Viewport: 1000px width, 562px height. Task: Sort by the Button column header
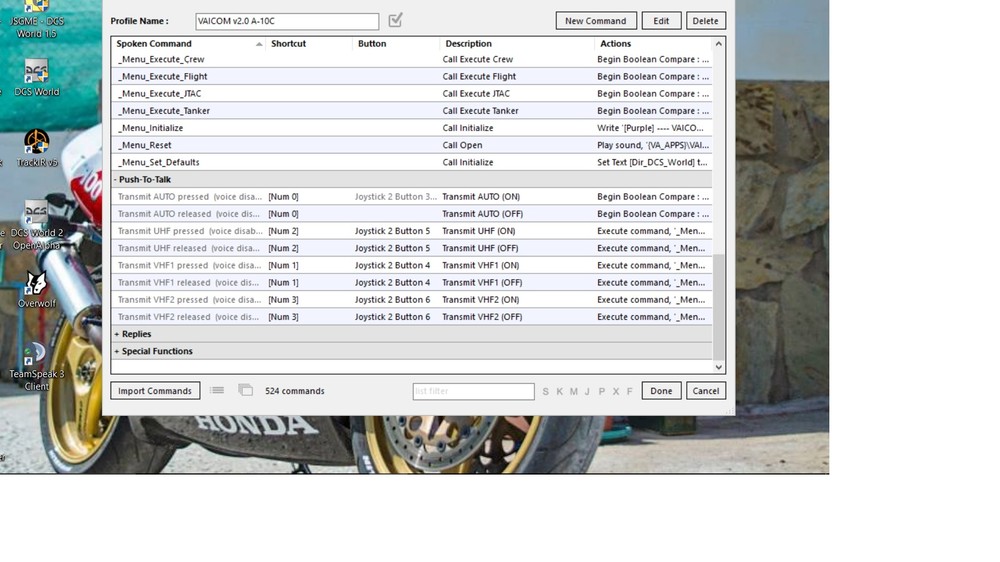396,43
